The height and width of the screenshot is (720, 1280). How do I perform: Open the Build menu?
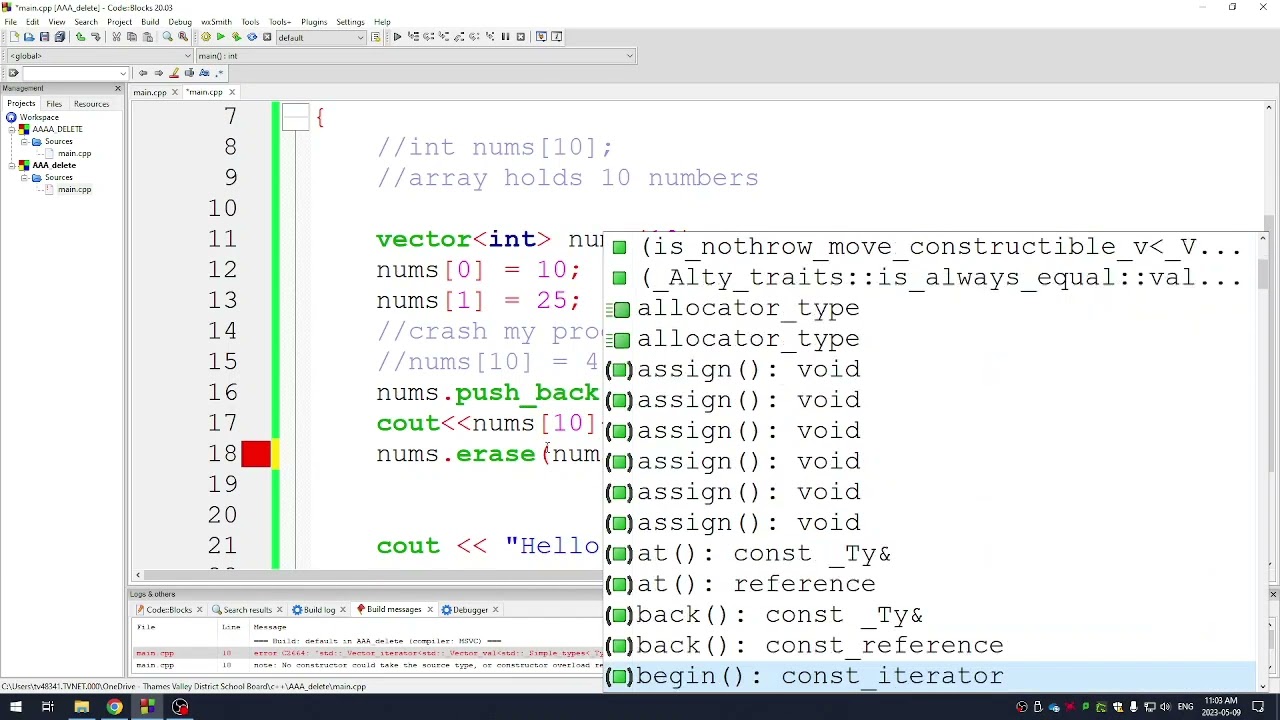(150, 22)
